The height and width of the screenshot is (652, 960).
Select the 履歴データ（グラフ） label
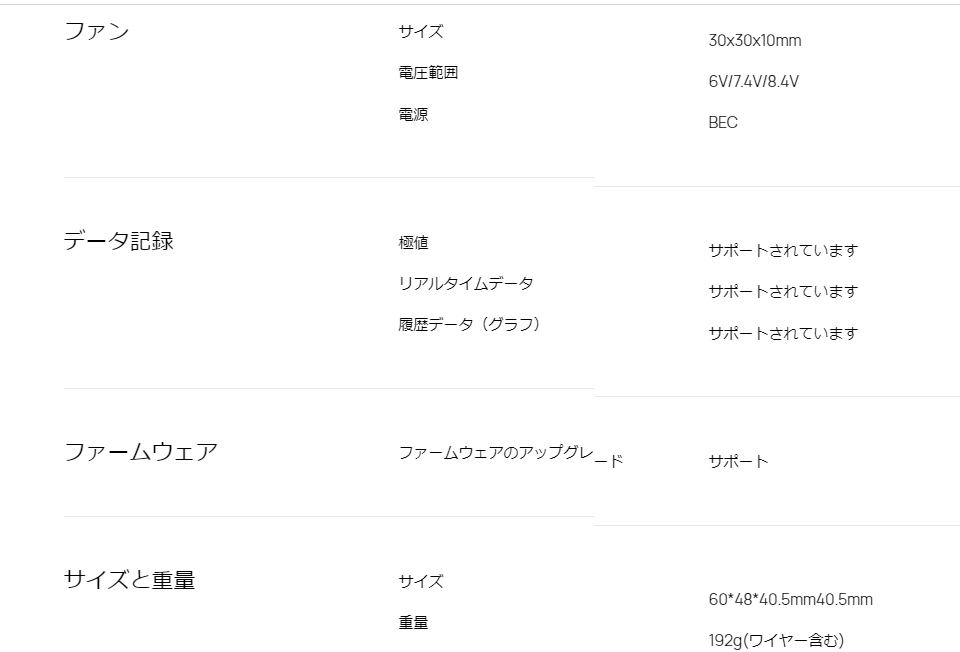tap(470, 324)
